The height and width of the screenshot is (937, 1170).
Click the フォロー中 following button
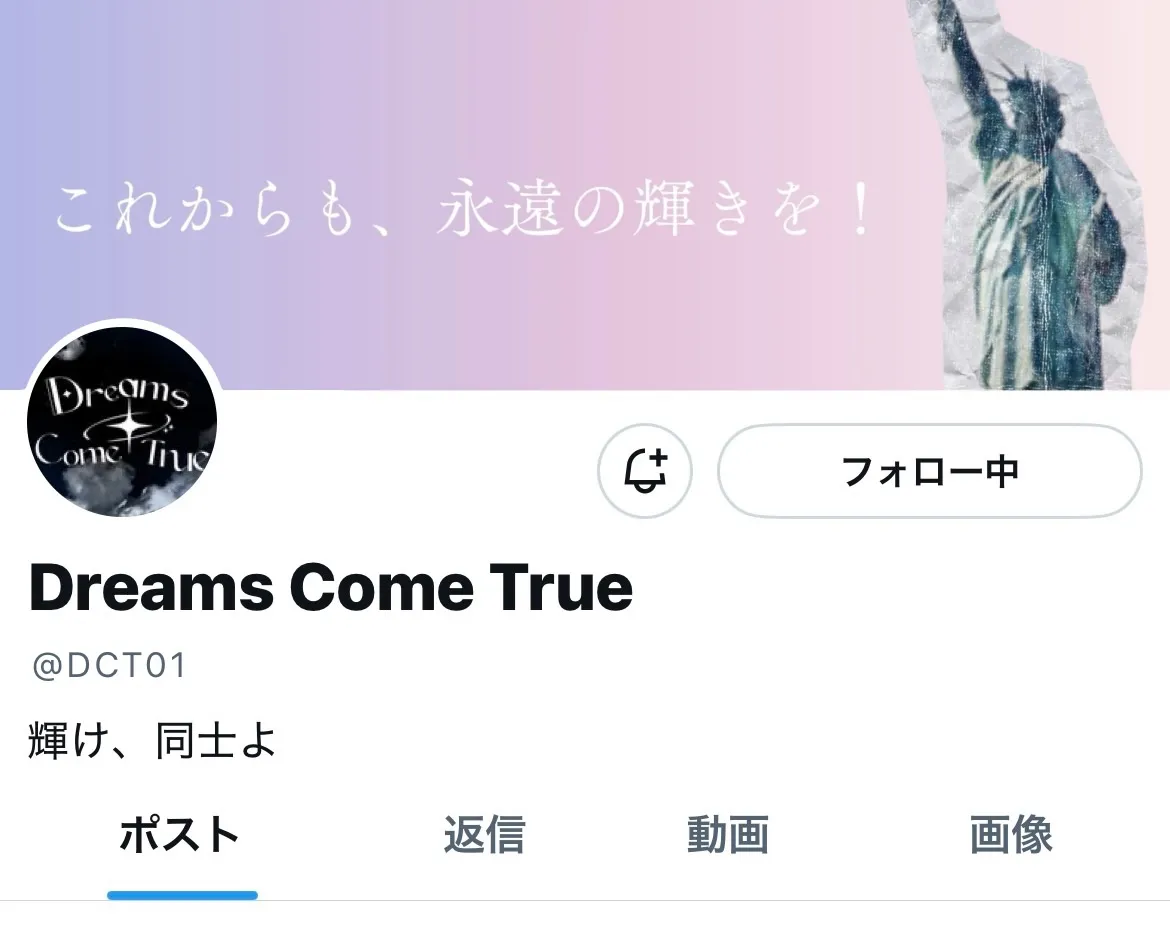(930, 471)
